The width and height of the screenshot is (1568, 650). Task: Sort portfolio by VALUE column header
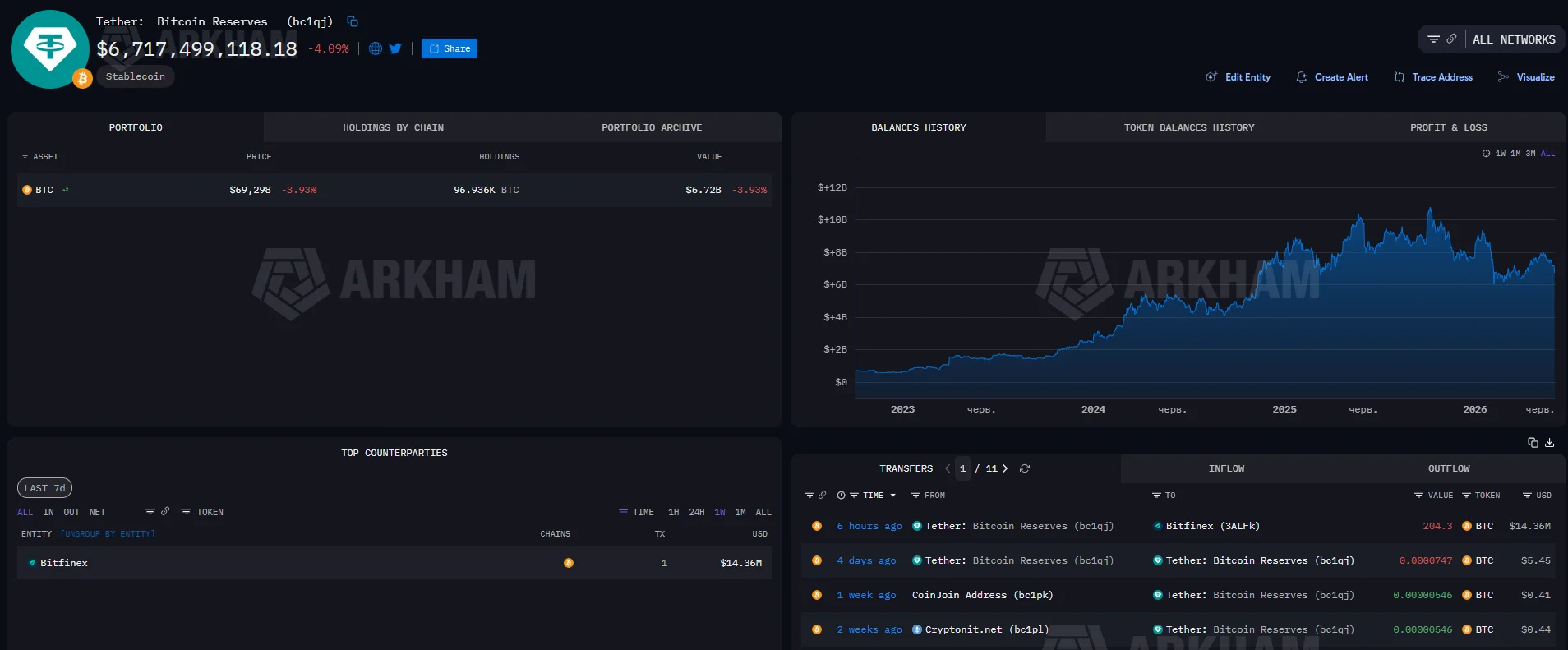coord(709,156)
